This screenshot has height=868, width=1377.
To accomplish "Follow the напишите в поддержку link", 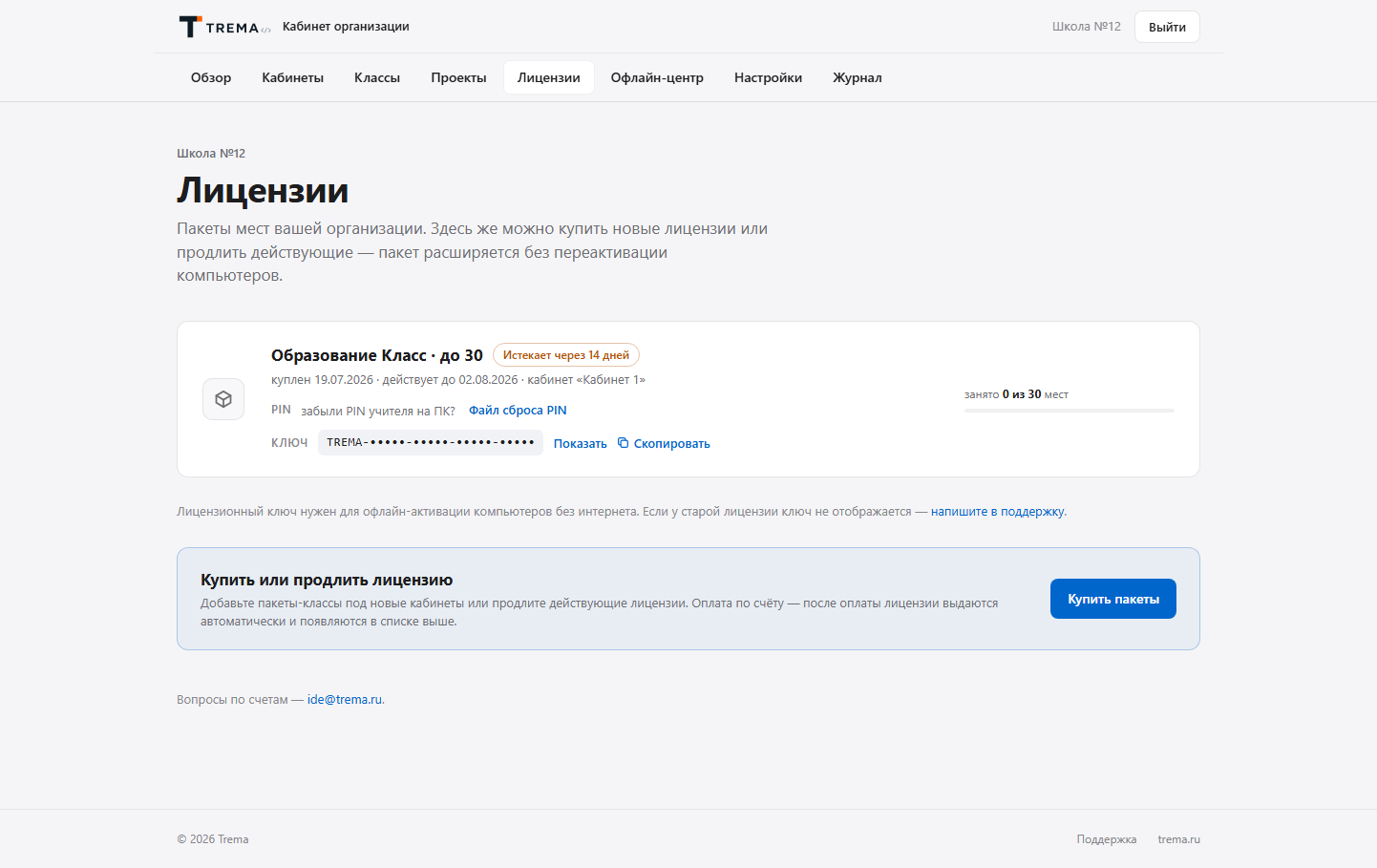I will pos(998,512).
